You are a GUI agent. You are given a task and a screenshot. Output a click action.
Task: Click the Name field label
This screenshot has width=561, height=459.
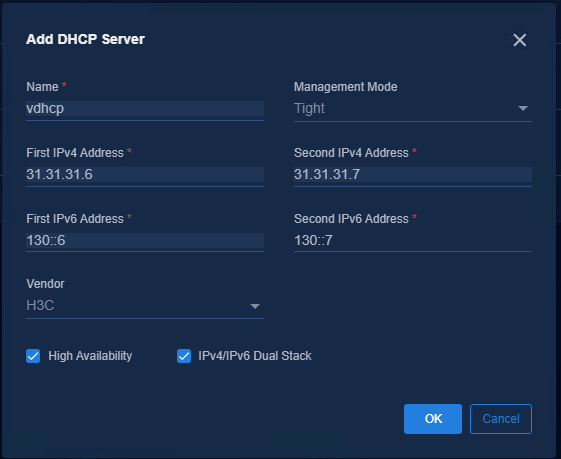(42, 87)
